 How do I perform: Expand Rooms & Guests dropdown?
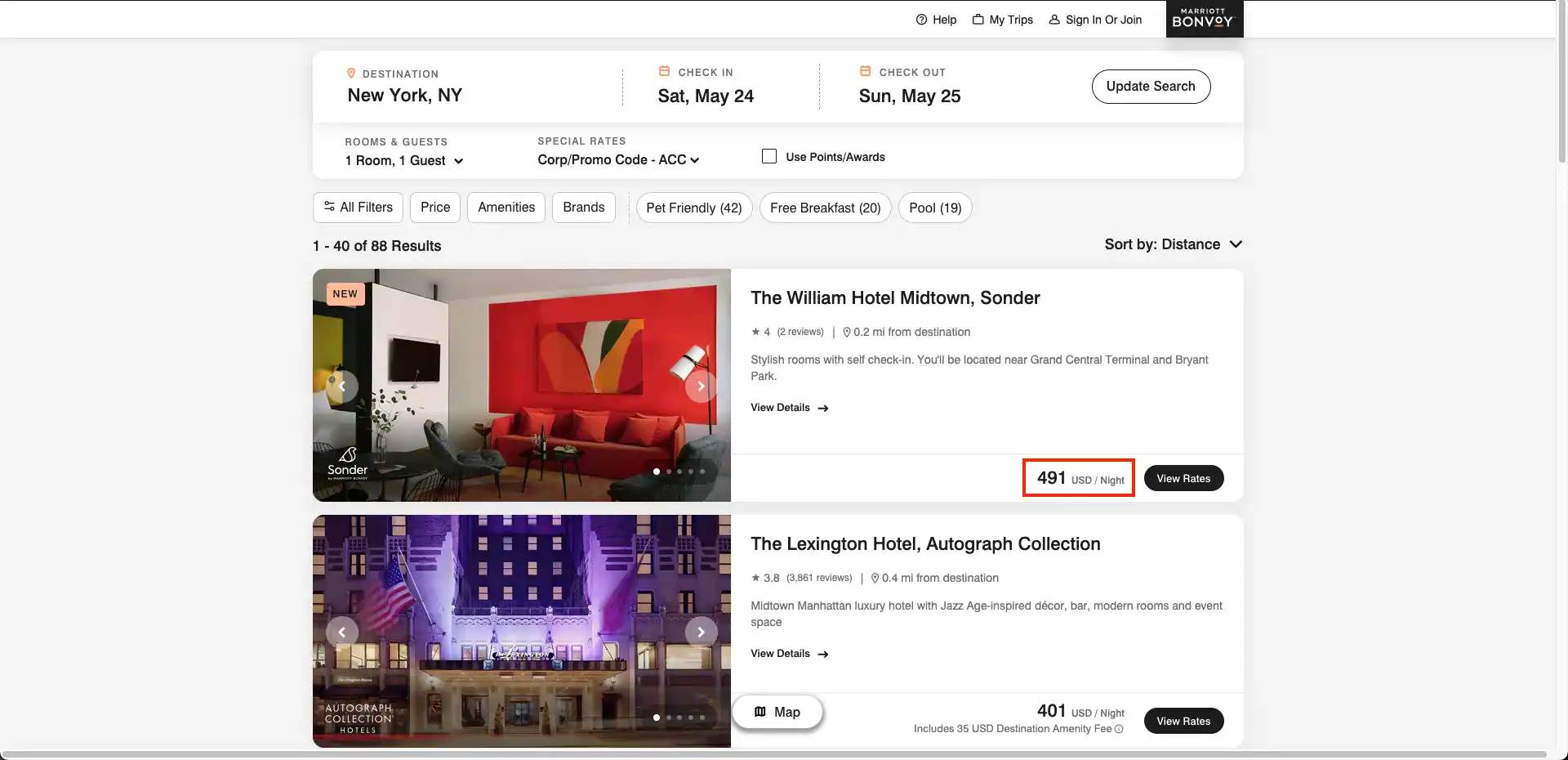404,161
